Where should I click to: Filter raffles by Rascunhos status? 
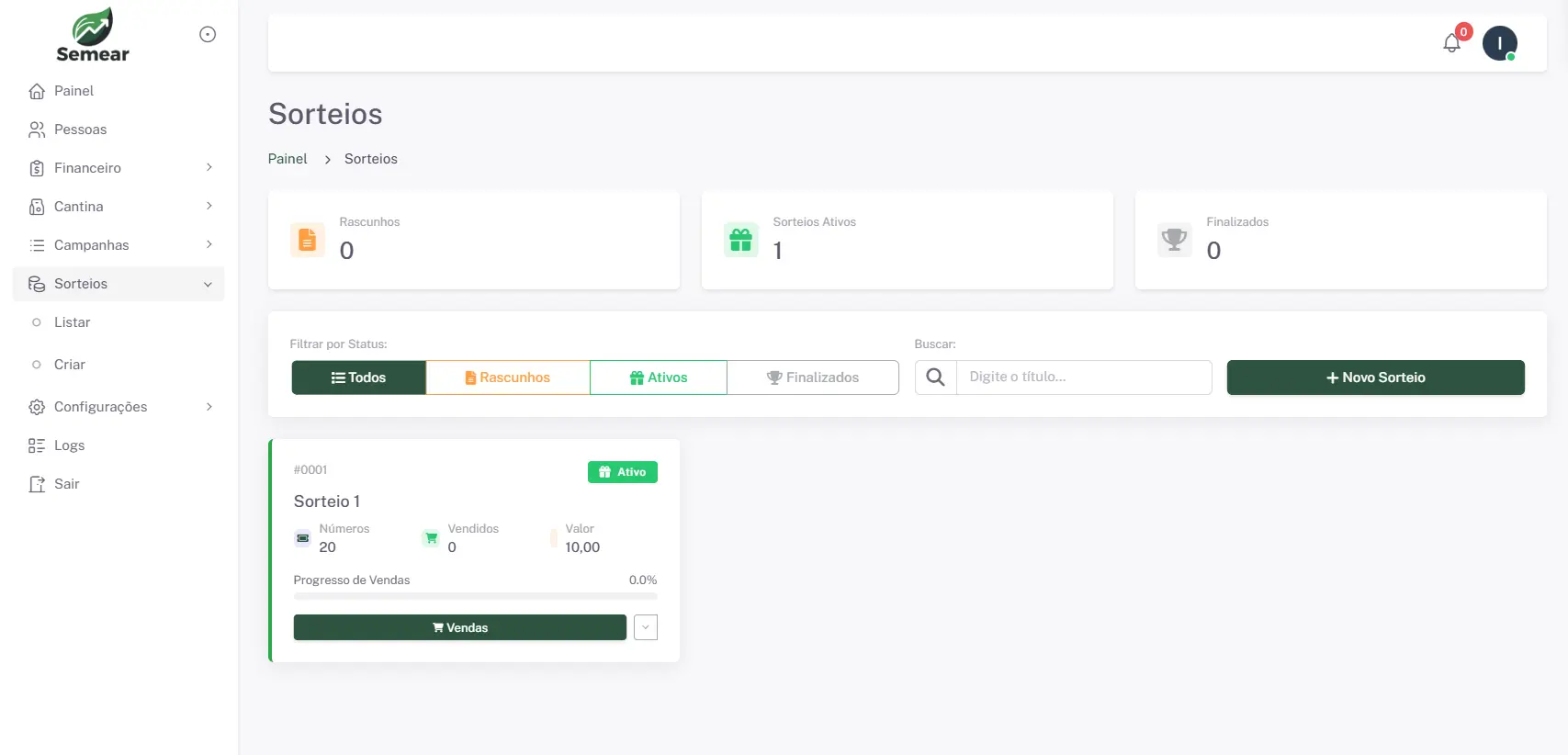coord(507,377)
